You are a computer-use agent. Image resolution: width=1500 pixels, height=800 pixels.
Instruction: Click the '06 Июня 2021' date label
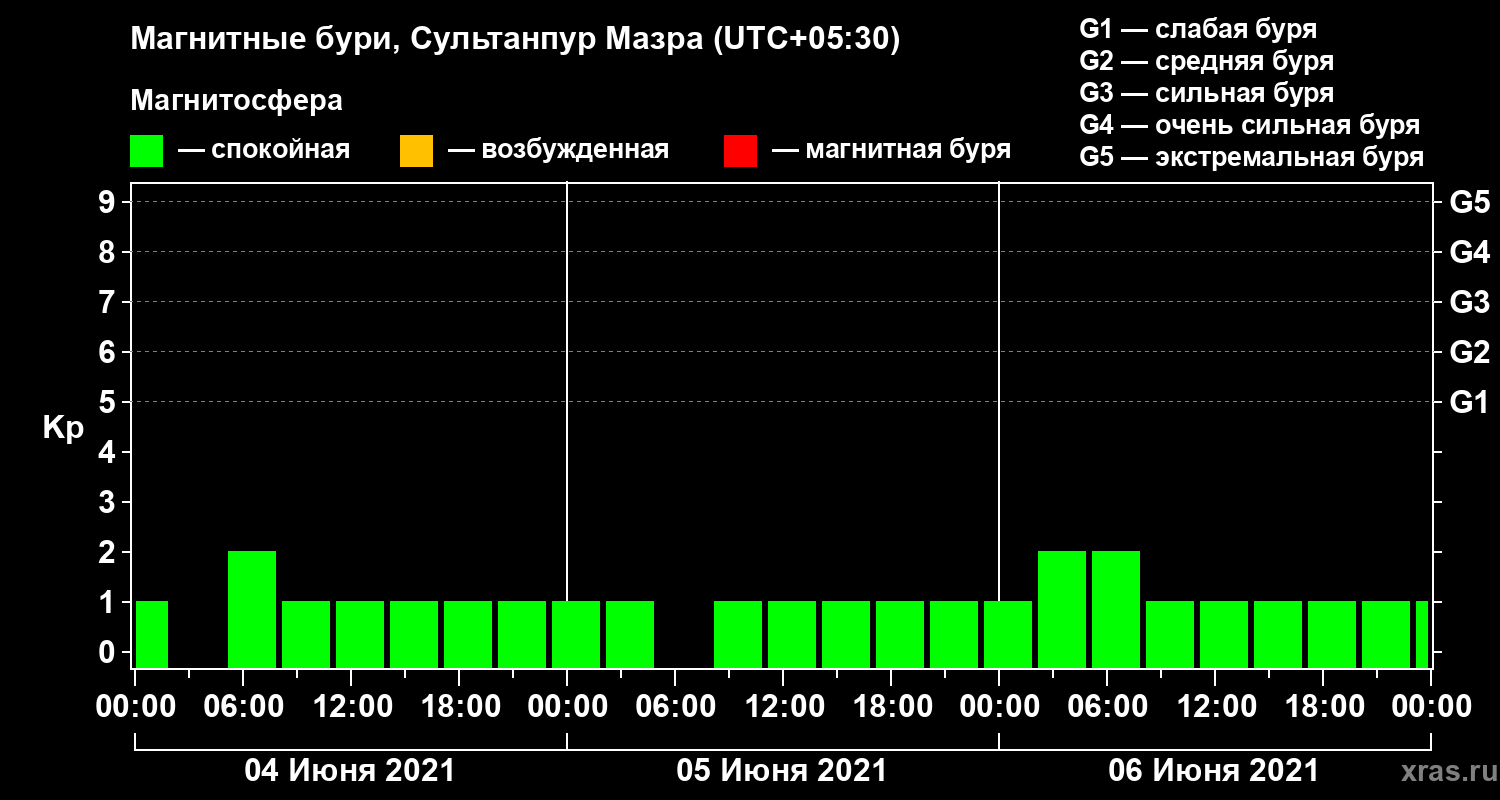1214,771
